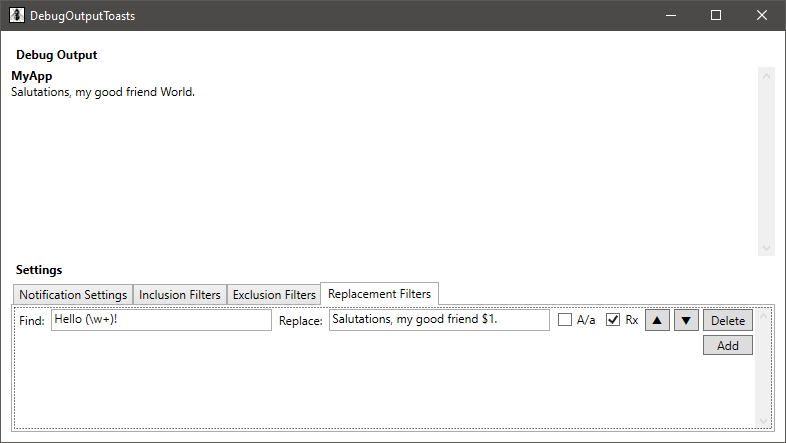Delete the Hello replacement filter
This screenshot has width=786, height=443.
(x=728, y=320)
